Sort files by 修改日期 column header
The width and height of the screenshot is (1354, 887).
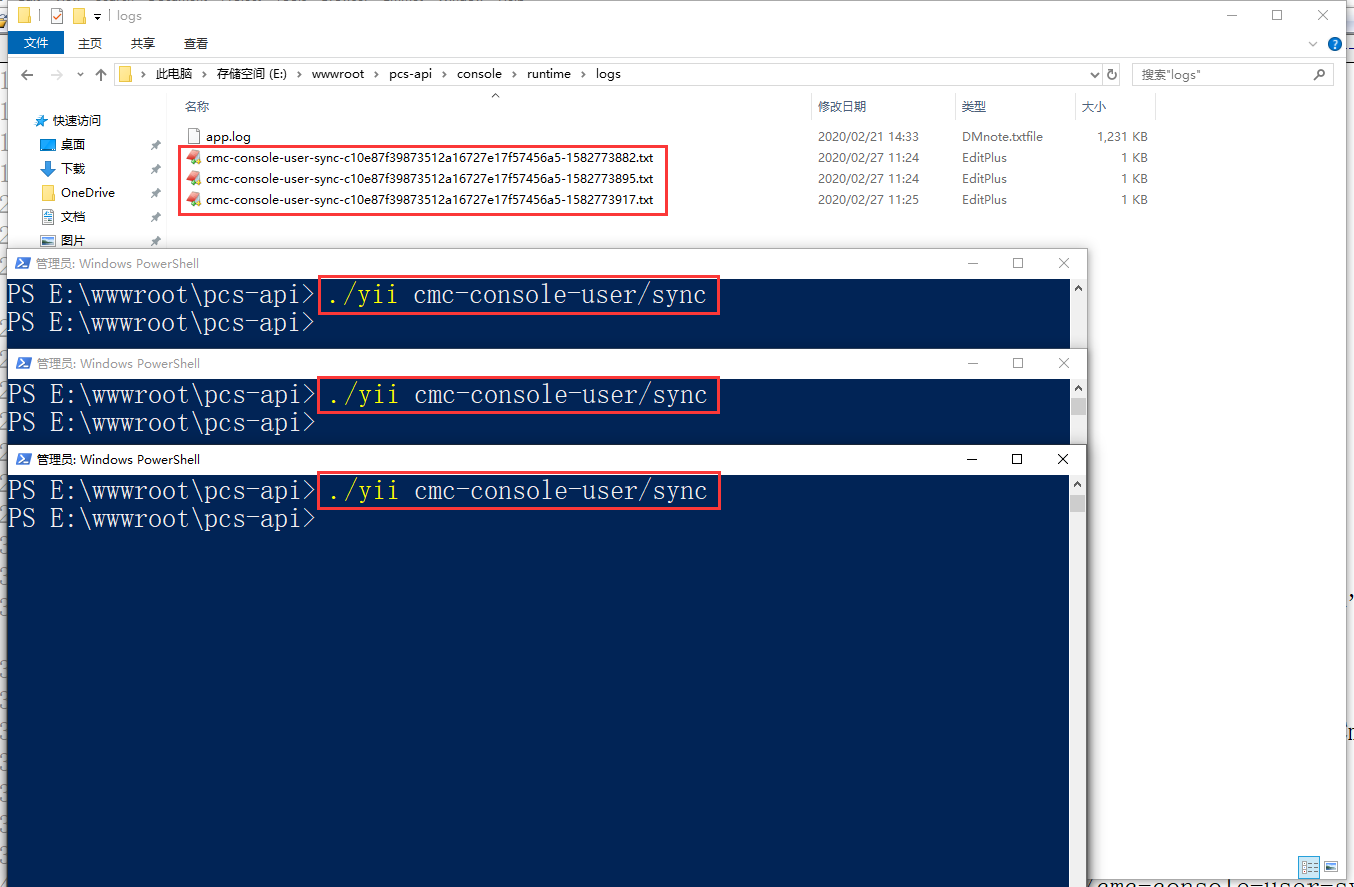pos(842,106)
